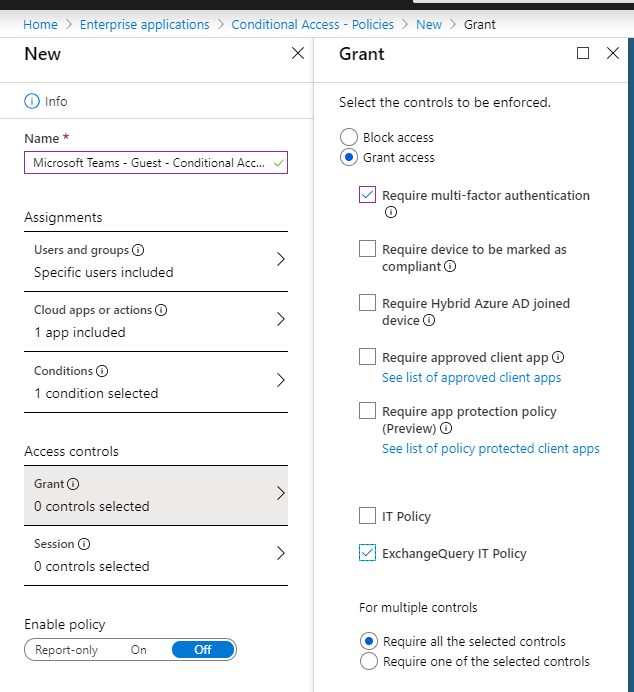Select Require one of the selected controls
This screenshot has width=634, height=692.
tap(368, 661)
